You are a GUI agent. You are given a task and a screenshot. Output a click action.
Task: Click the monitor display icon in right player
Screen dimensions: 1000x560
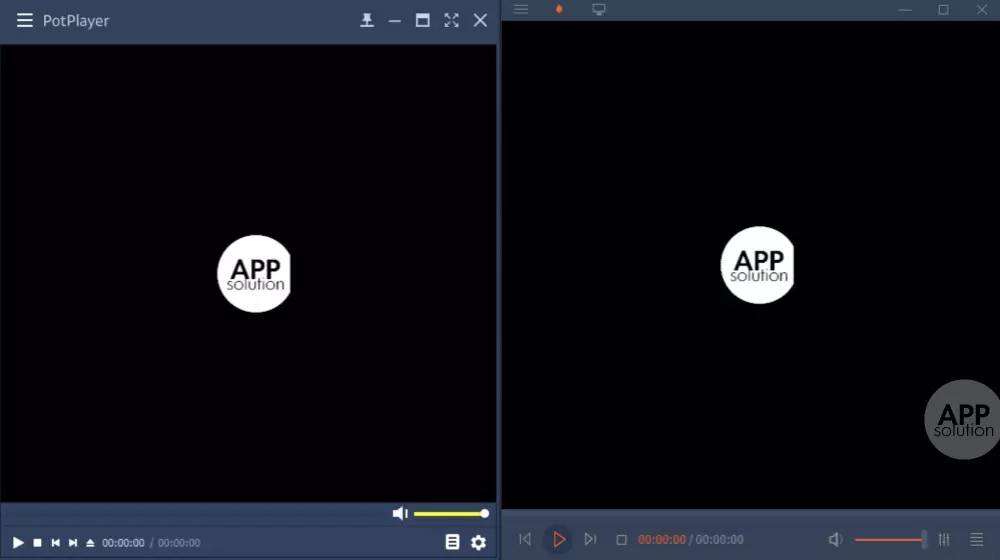click(598, 9)
